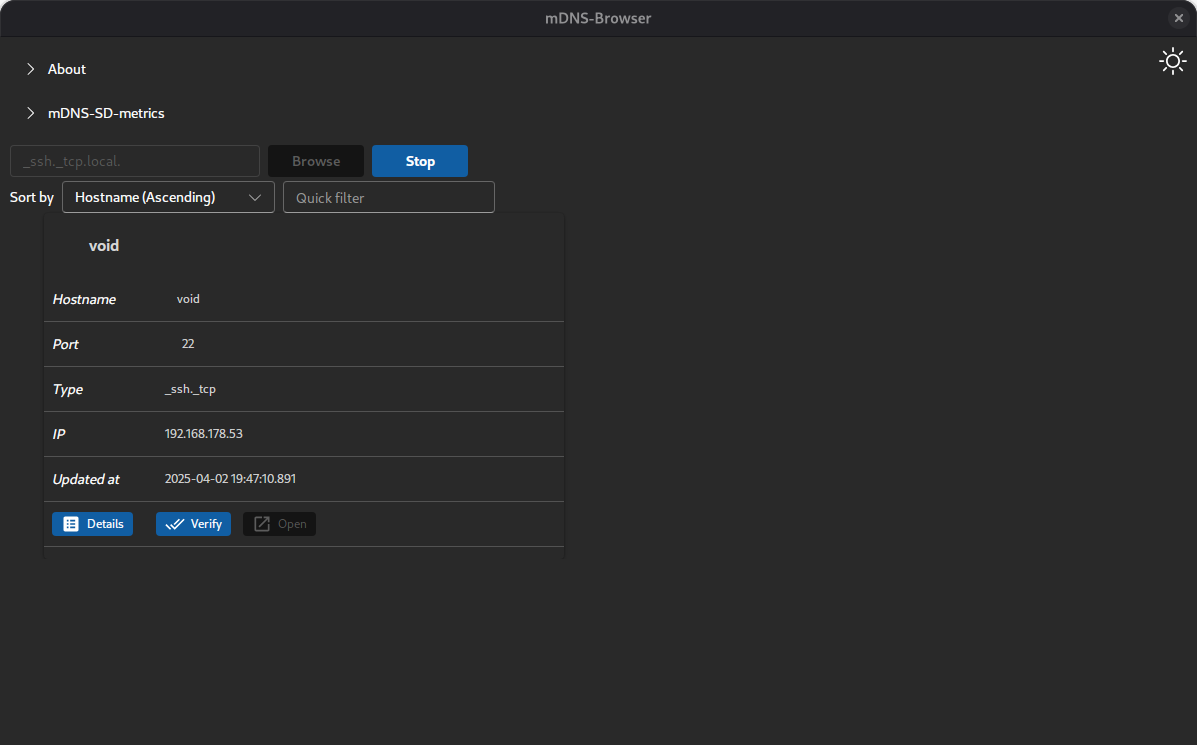1197x745 pixels.
Task: Click the void card title
Action: (104, 245)
